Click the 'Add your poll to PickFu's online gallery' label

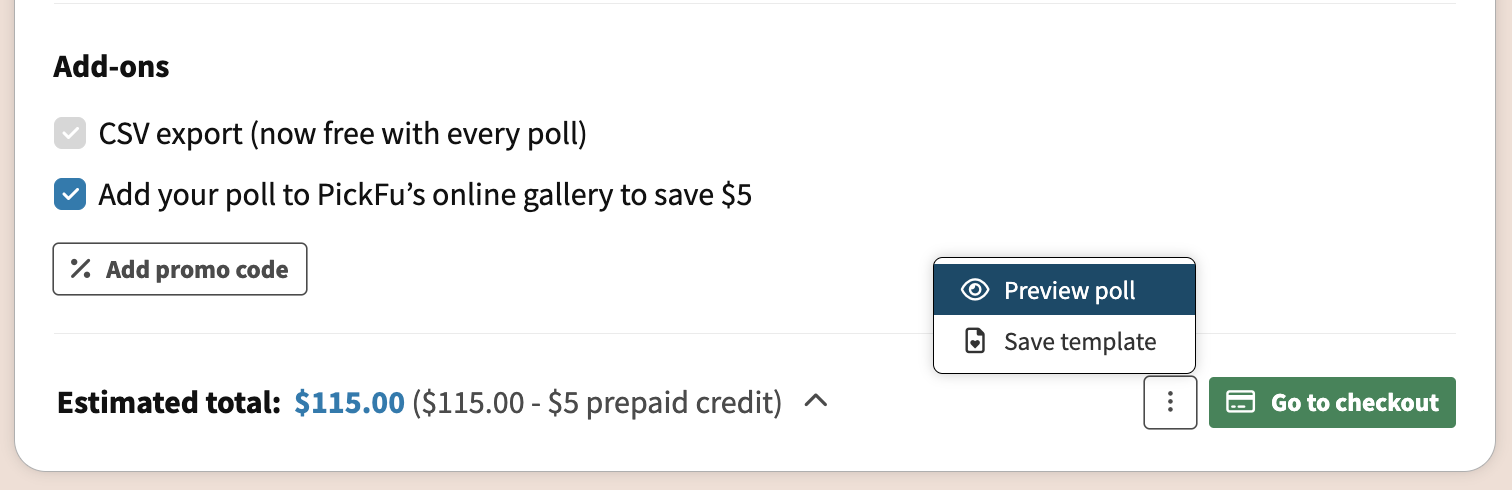[425, 195]
